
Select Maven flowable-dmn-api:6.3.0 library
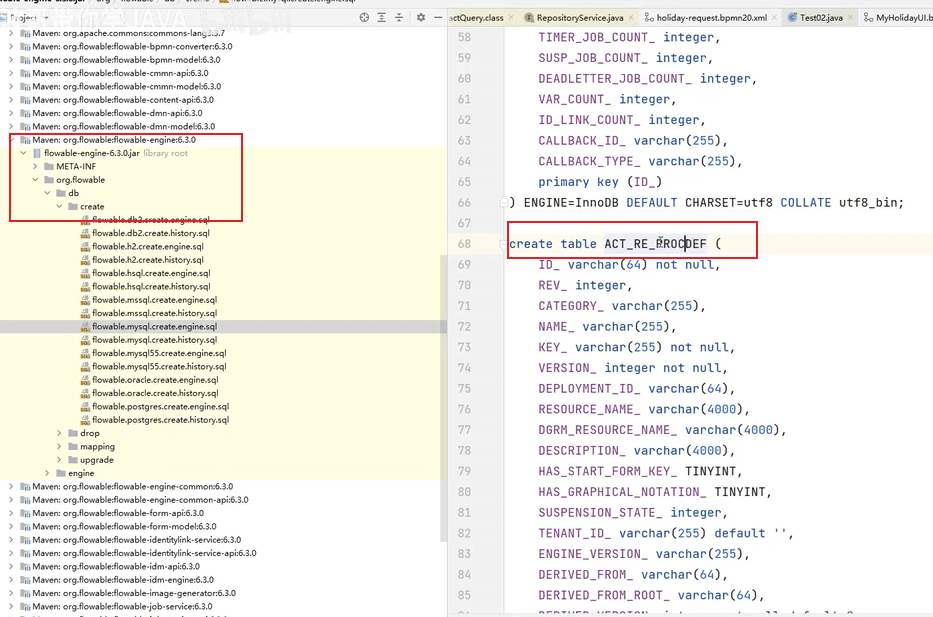[111, 113]
